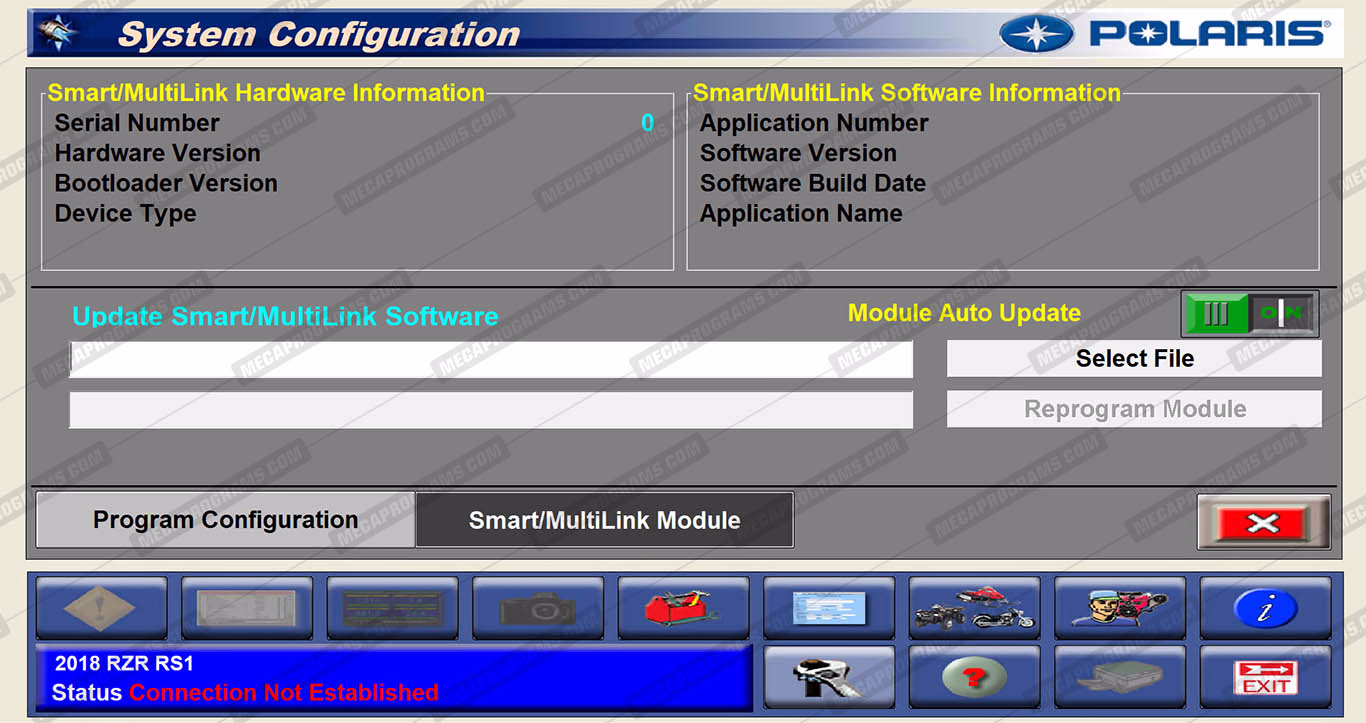This screenshot has width=1366, height=723.
Task: Click the Polaris logo in the header
Action: coord(1164,34)
